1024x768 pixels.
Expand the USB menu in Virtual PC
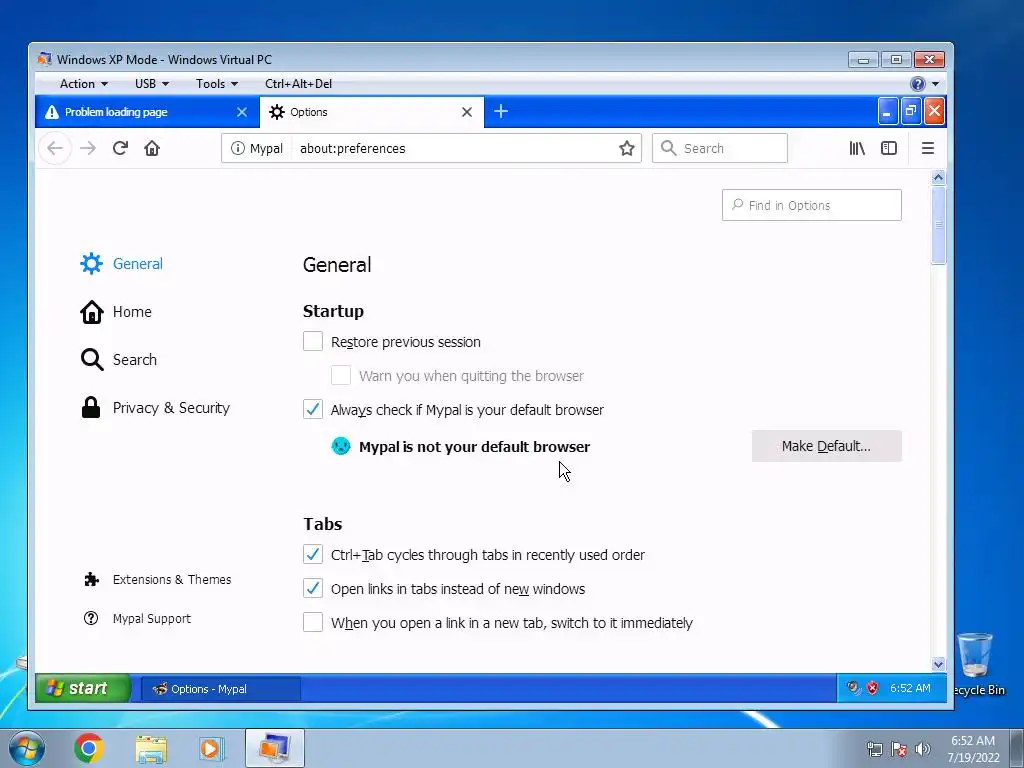(x=152, y=84)
